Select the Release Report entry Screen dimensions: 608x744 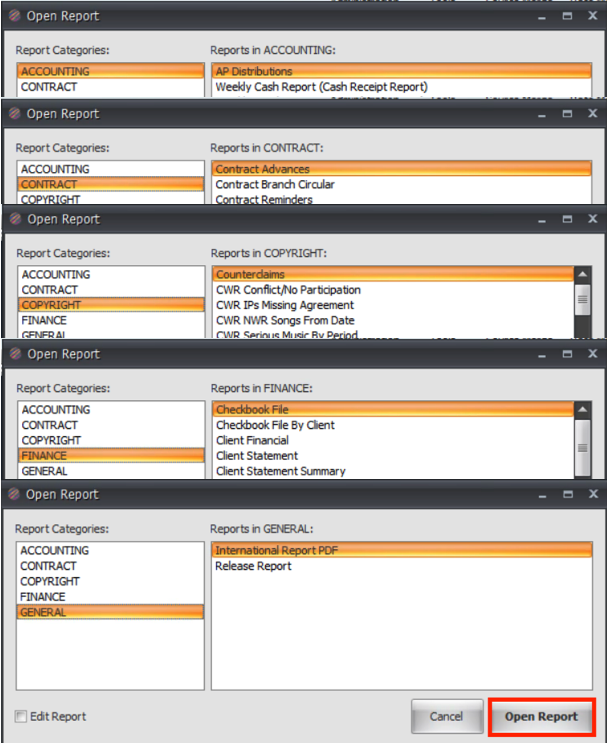tap(254, 566)
